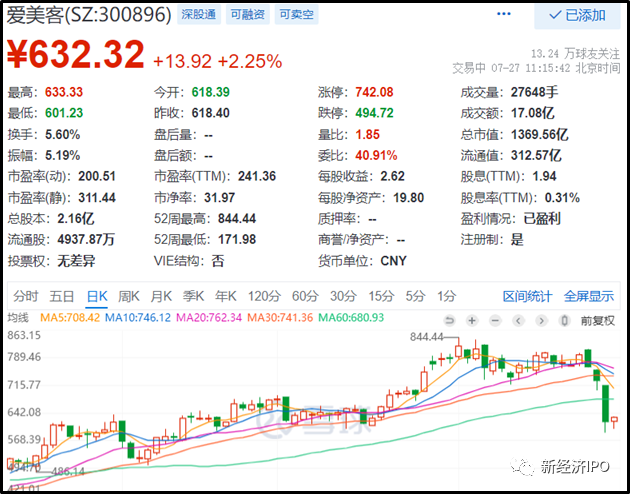Click the MA20:762.34 indicator label
Screen dimensions: 630x494
coord(209,318)
